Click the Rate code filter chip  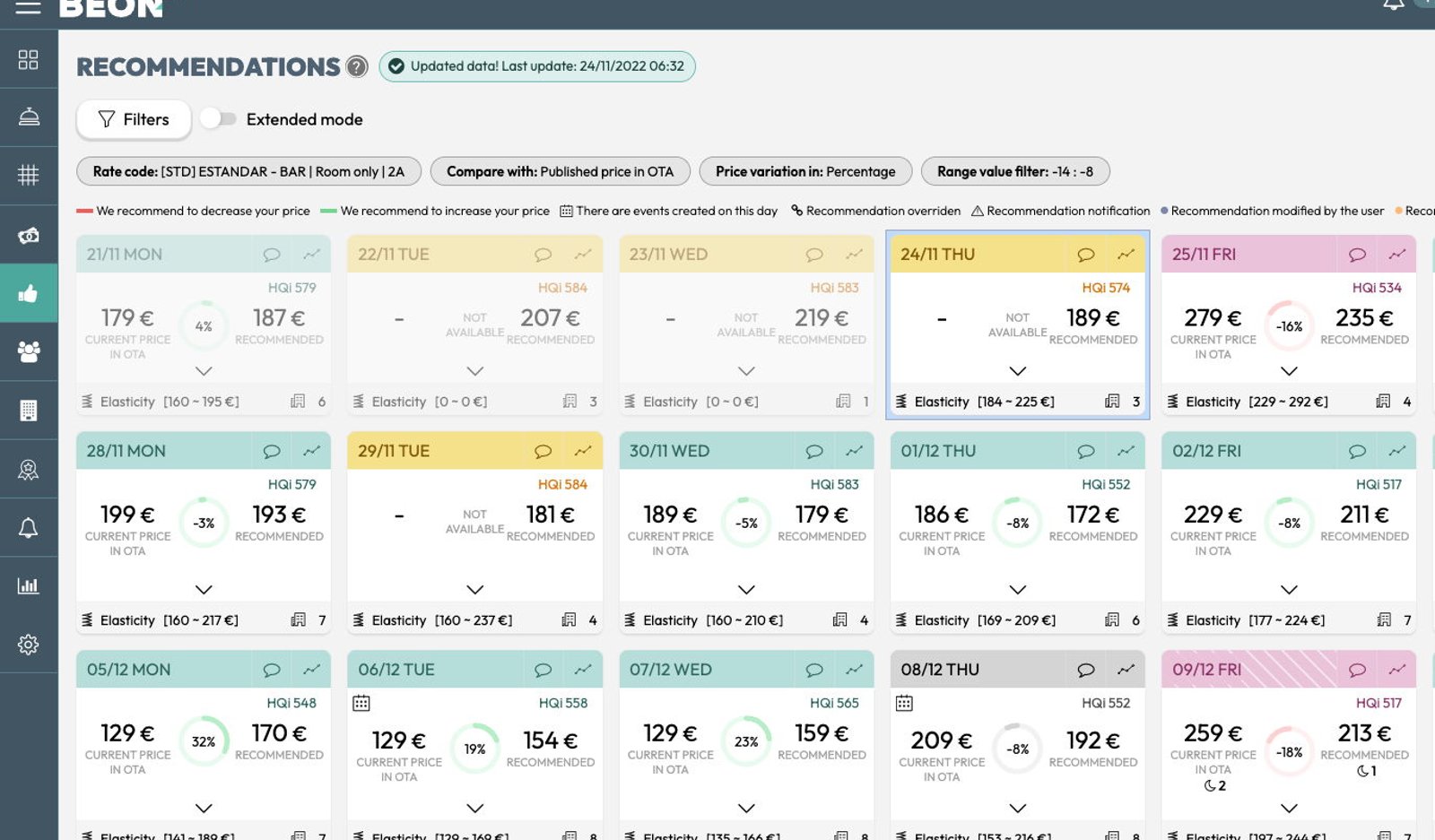click(249, 171)
